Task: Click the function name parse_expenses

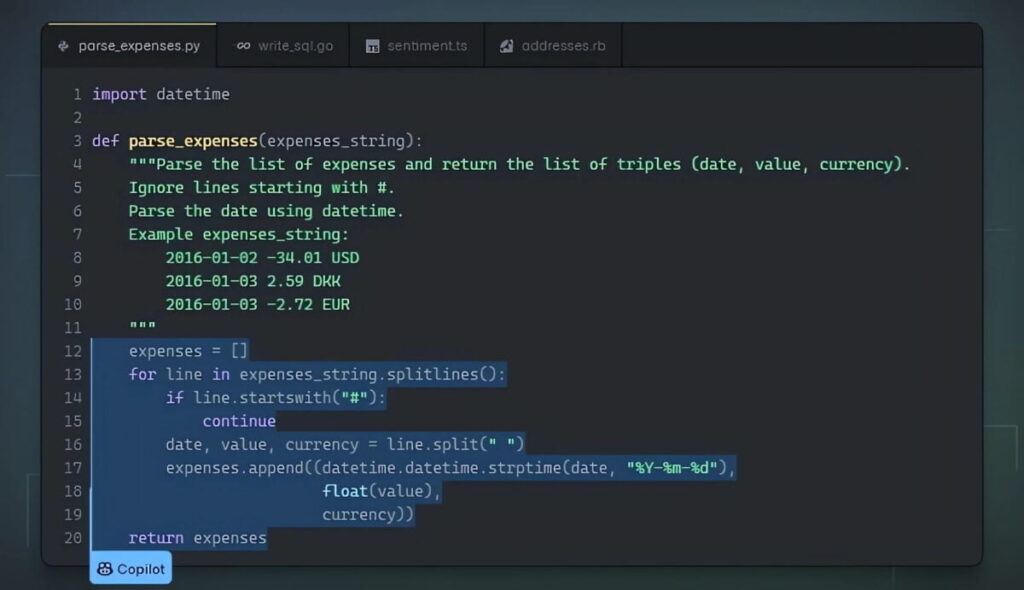Action: pyautogui.click(x=192, y=140)
